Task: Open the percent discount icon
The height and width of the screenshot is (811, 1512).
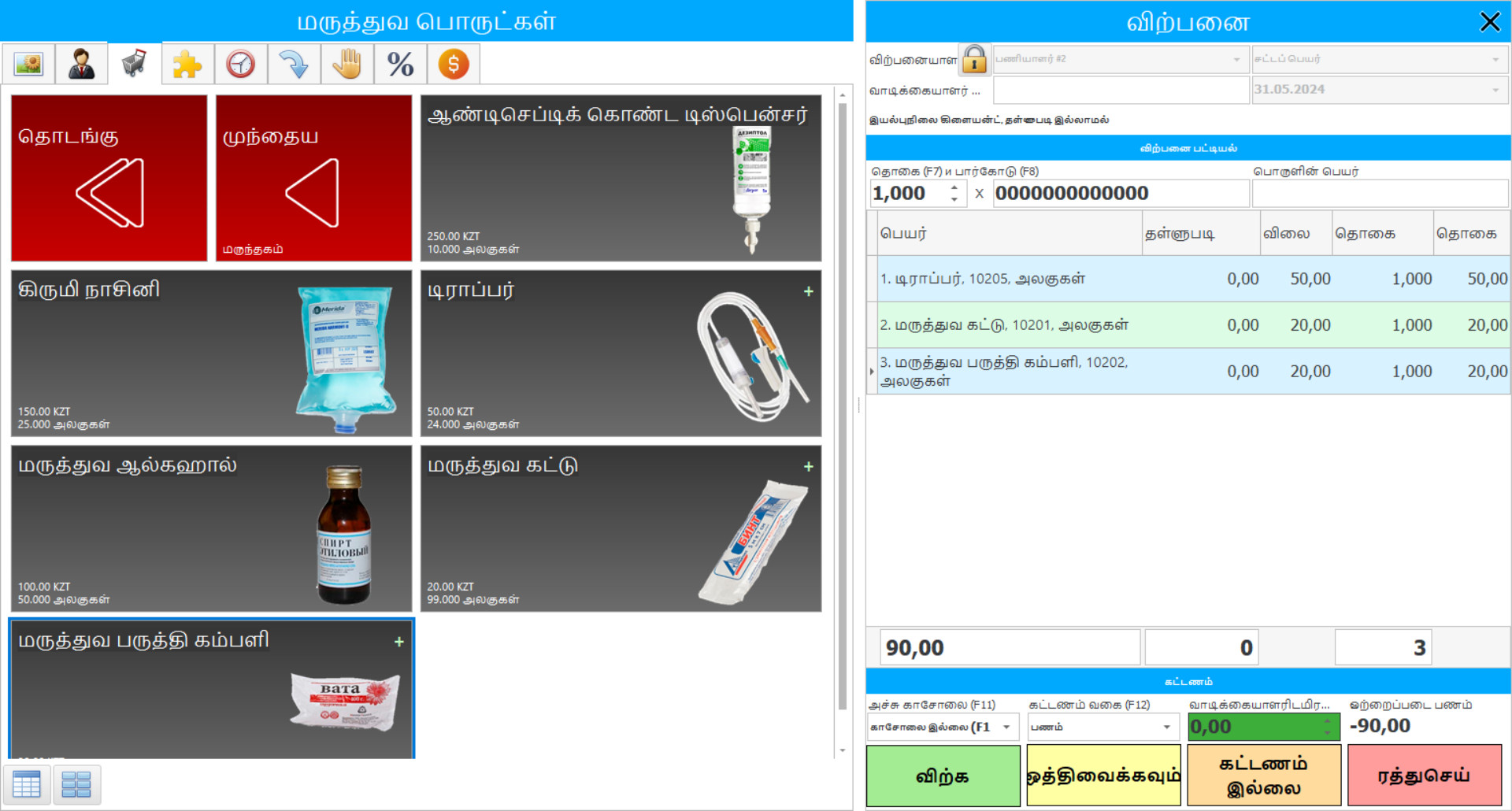Action: (400, 64)
